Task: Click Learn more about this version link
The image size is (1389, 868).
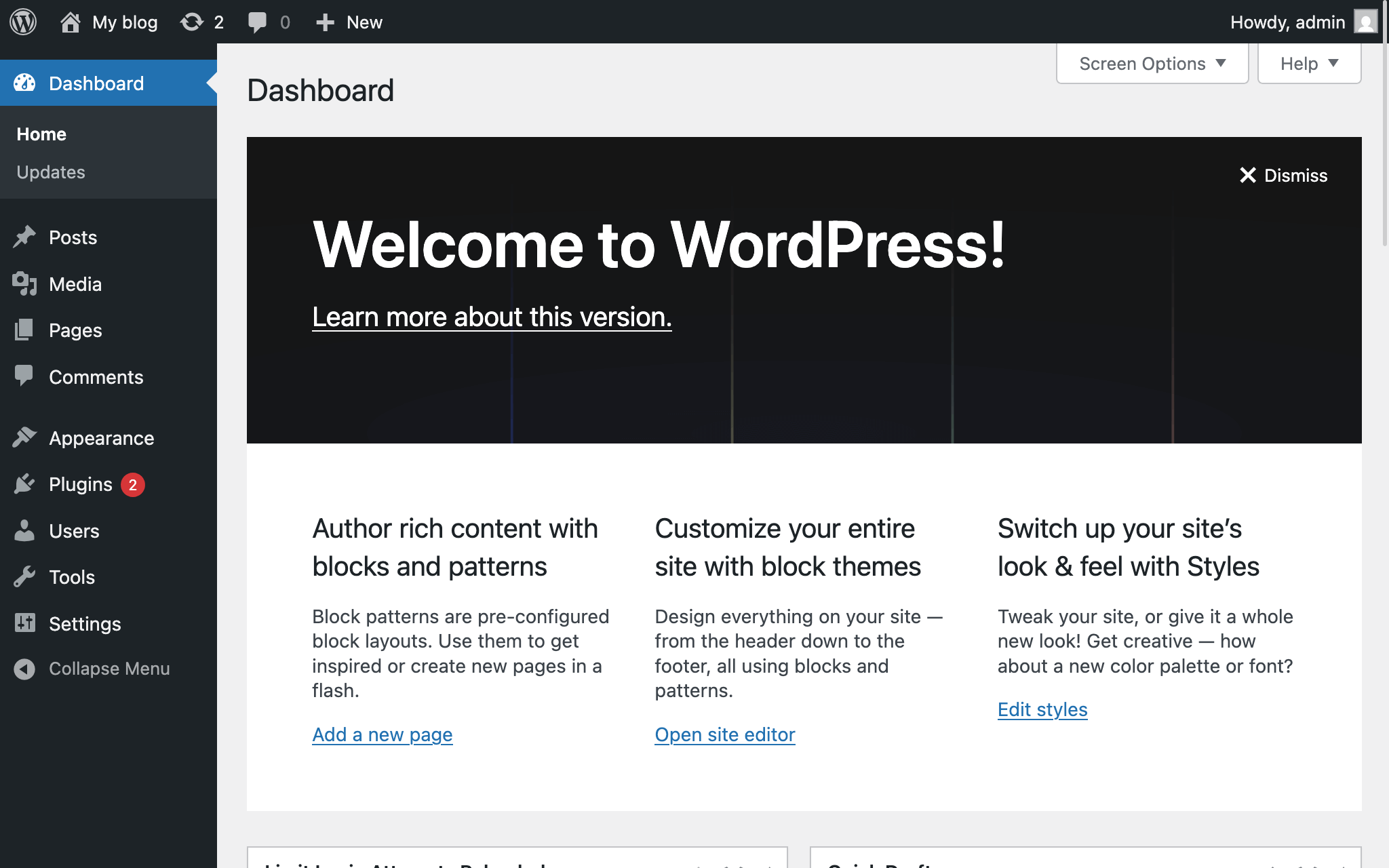Action: [492, 317]
